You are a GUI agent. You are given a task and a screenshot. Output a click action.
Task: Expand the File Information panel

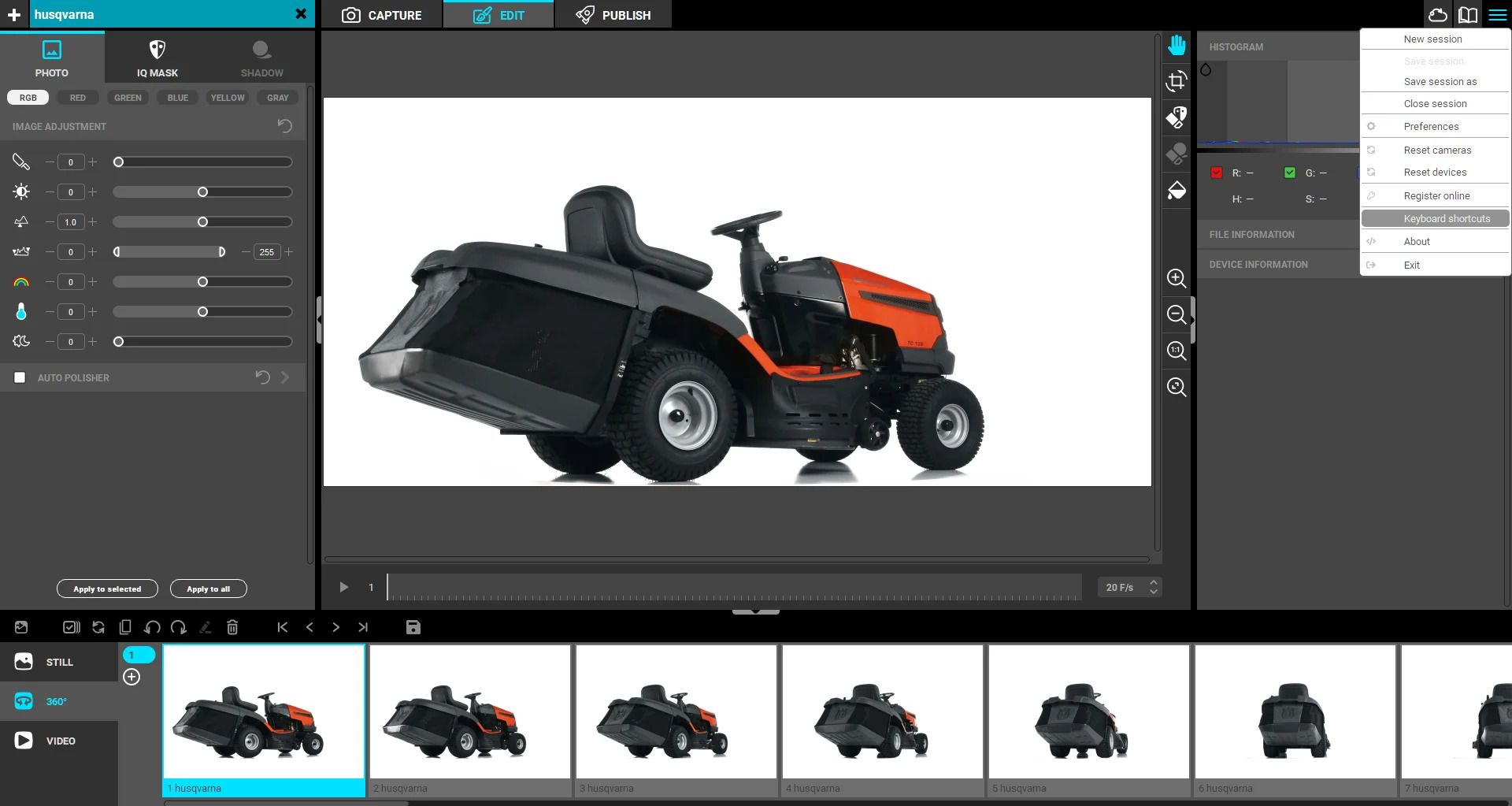[x=1252, y=235]
